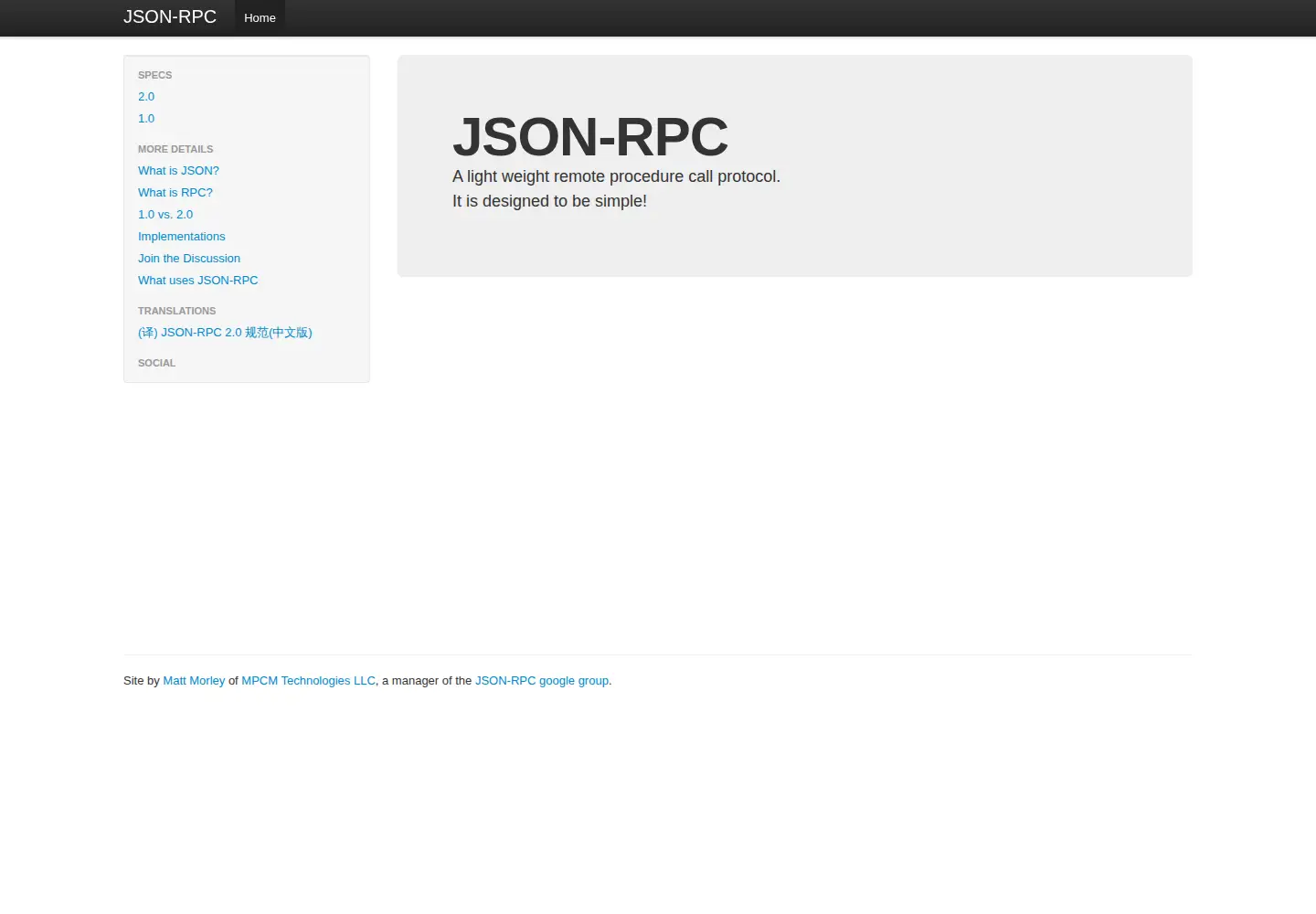Image resolution: width=1316 pixels, height=914 pixels.
Task: Open the 2.0 specification link
Action: pyautogui.click(x=146, y=97)
